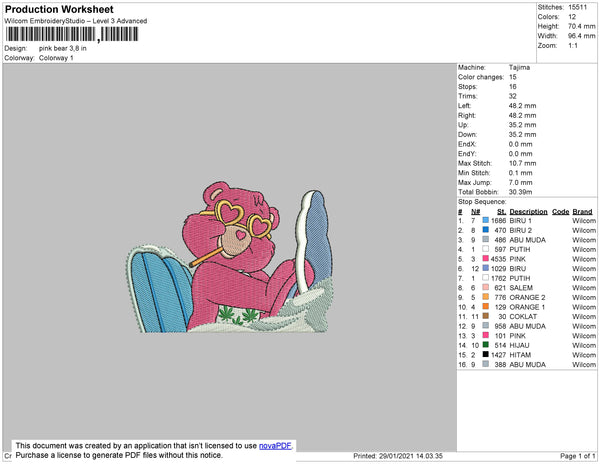Image resolution: width=600 pixels, height=464 pixels.
Task: Select the Total Bobbin value 30.39m
Action: 520,192
